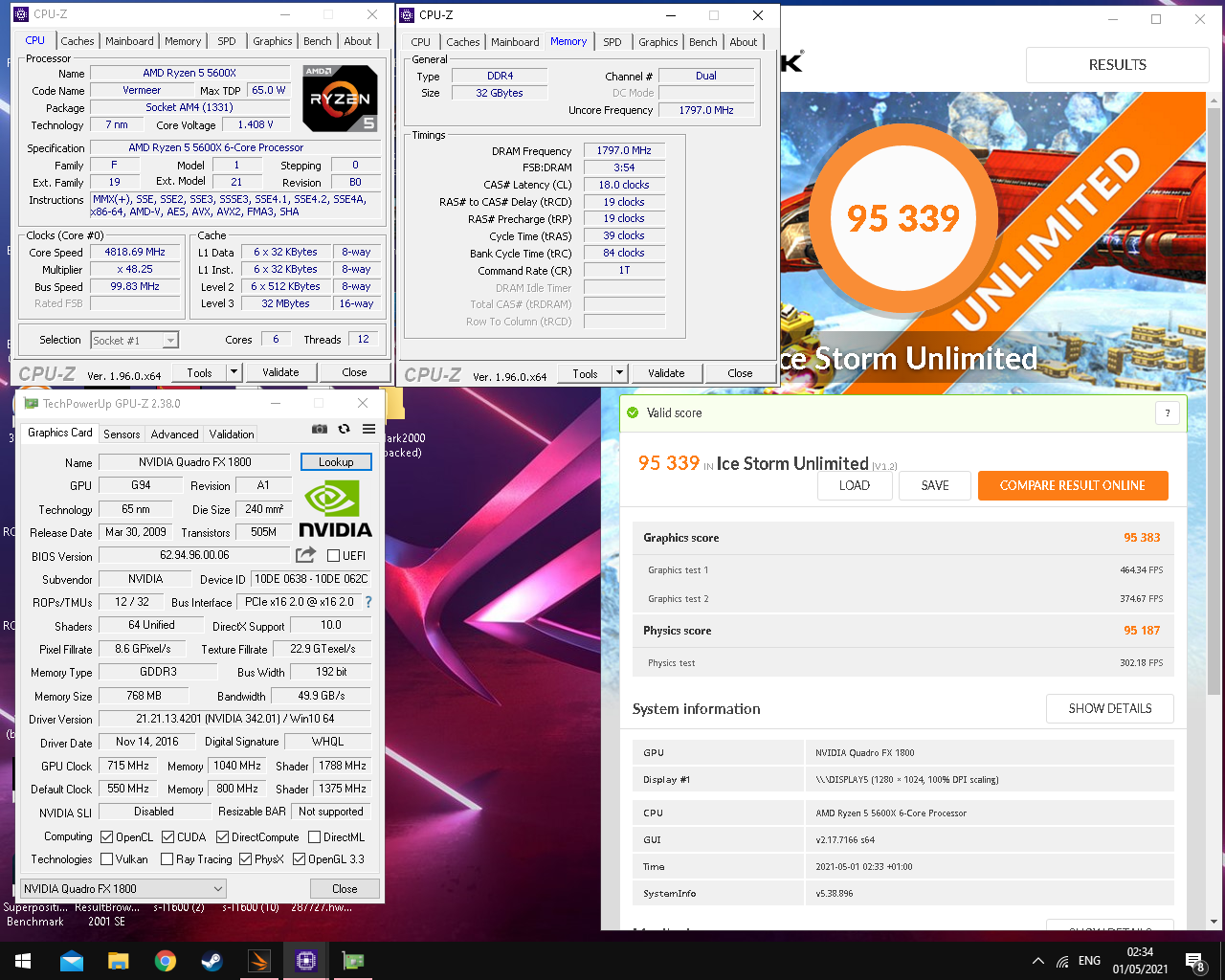Click the valid score help question mark
Screen dimensions: 1225x980
click(x=1167, y=413)
